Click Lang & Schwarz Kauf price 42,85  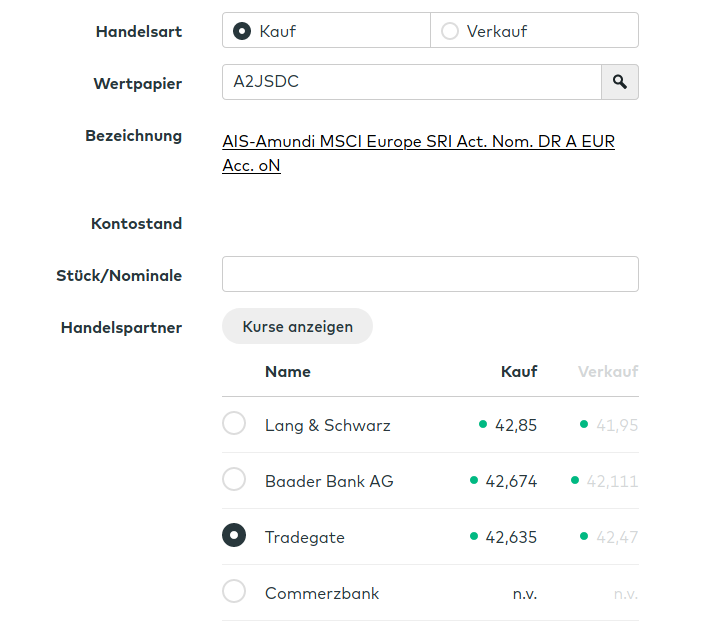click(x=516, y=425)
